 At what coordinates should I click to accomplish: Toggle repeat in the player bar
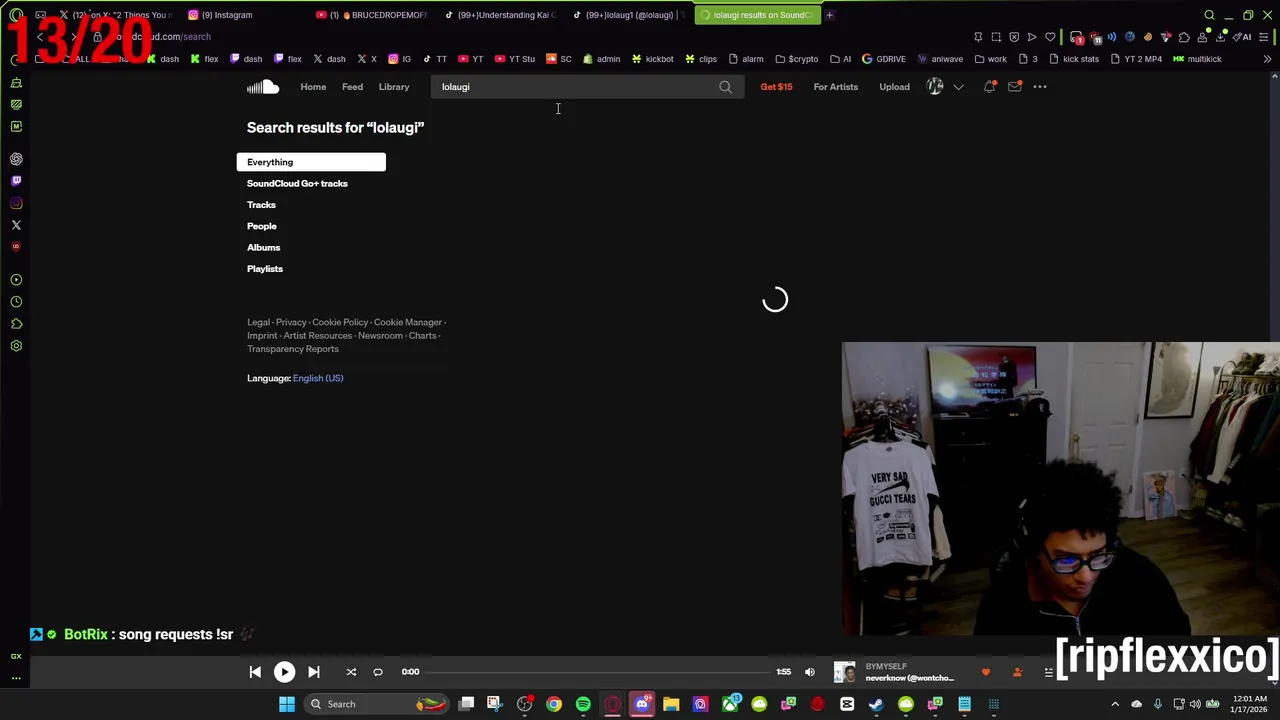point(378,672)
